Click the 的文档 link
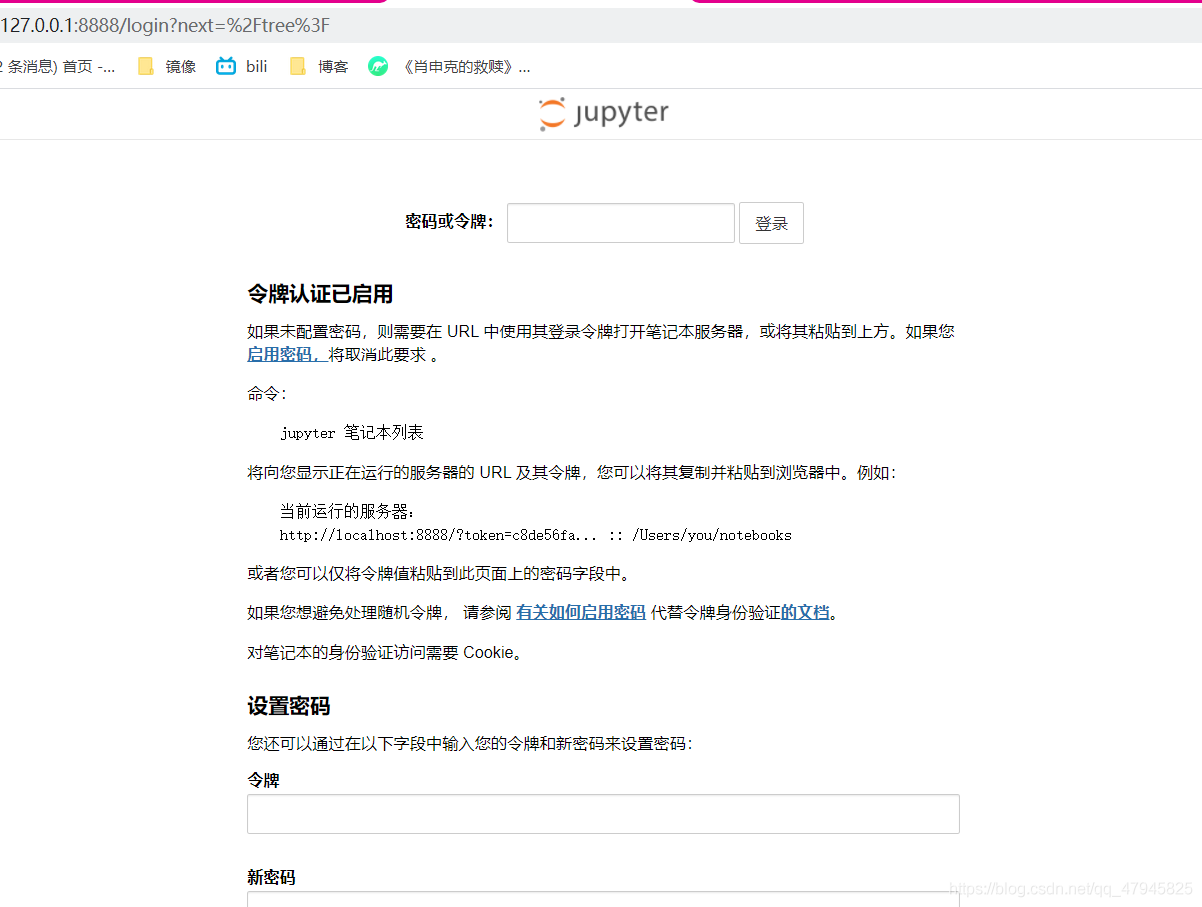Screen dimensions: 1202x907 [805, 613]
